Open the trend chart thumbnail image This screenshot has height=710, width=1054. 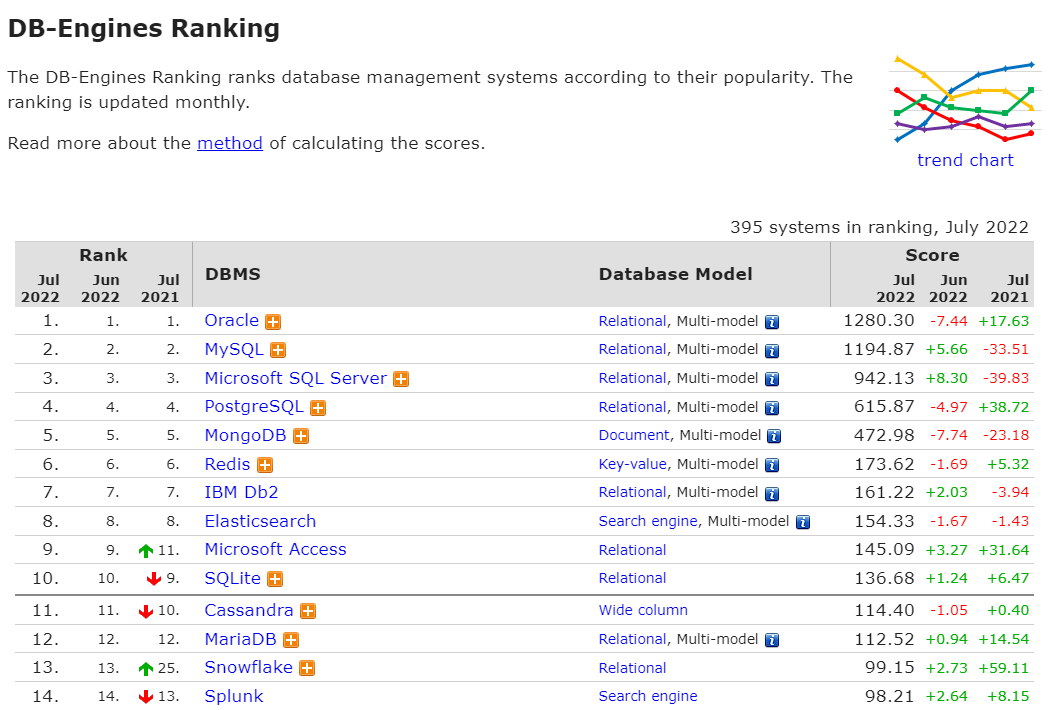965,100
